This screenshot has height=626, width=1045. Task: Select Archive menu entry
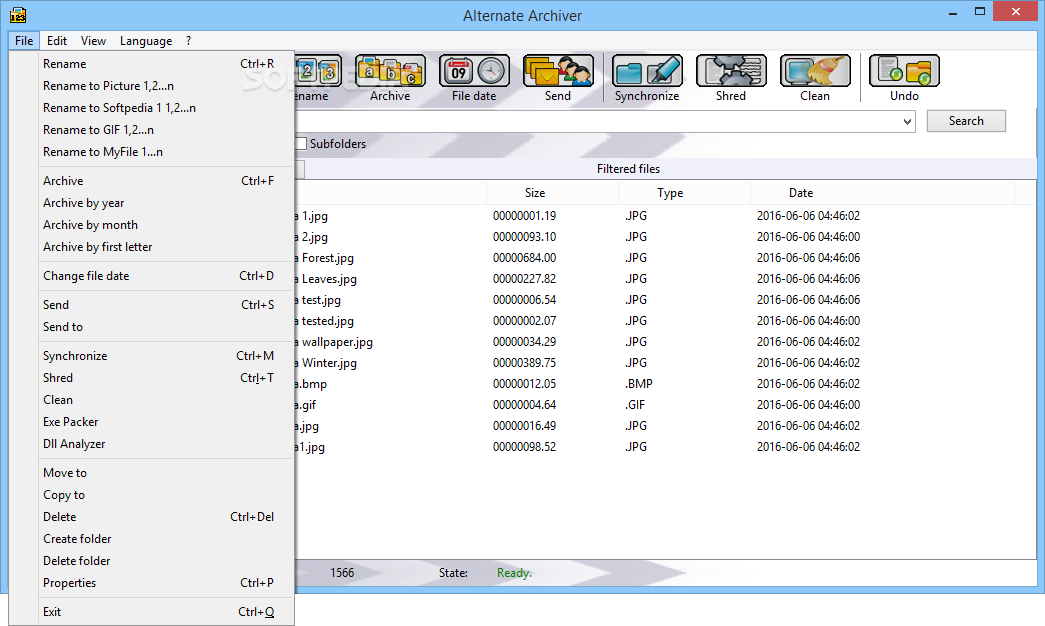[166, 181]
